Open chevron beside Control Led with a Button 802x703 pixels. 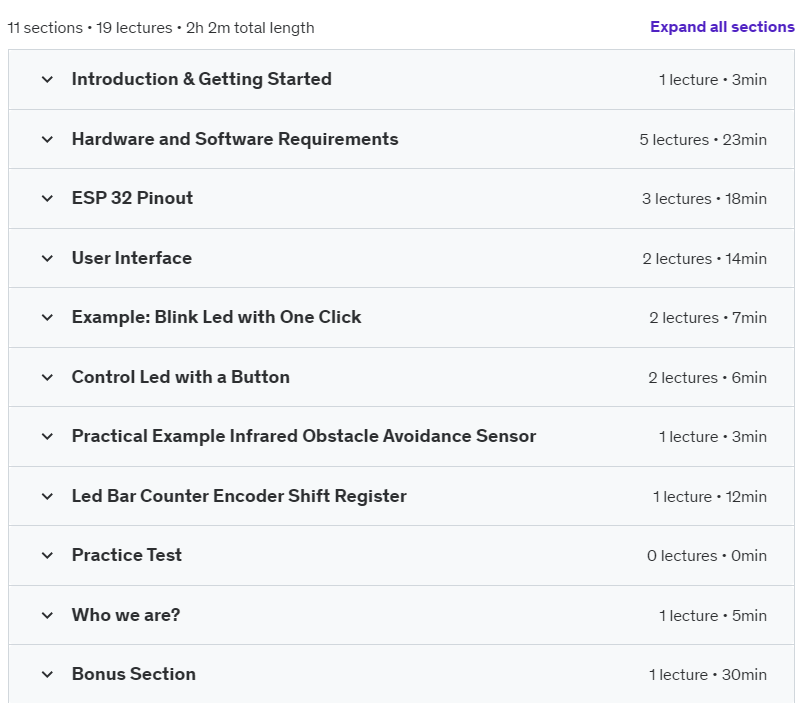[47, 378]
